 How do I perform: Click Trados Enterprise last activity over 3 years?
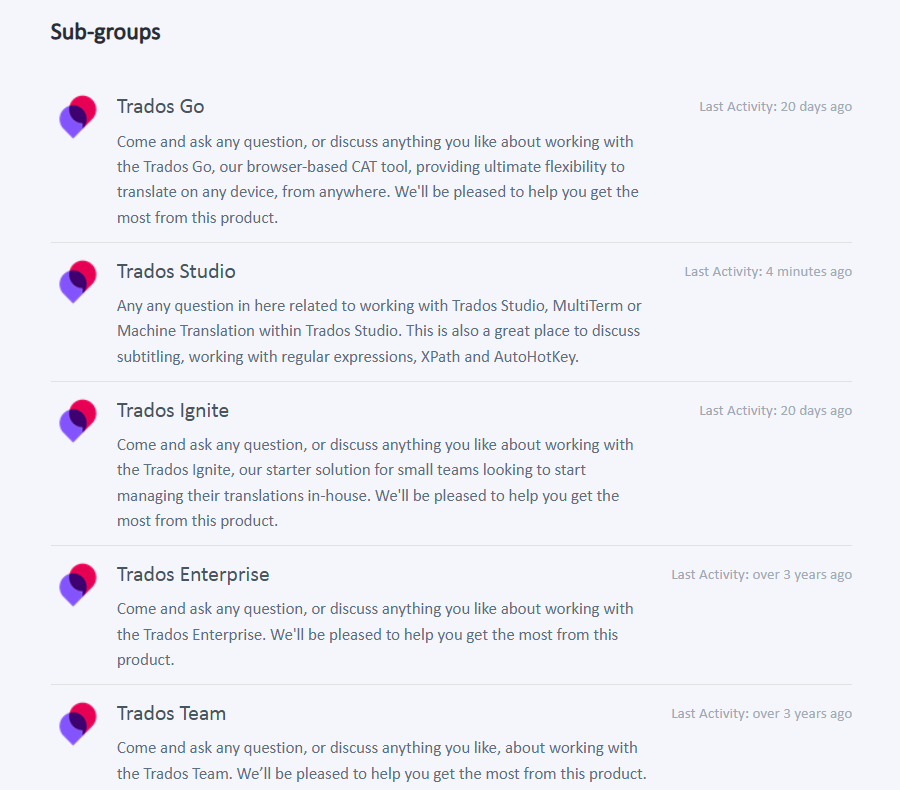[762, 575]
